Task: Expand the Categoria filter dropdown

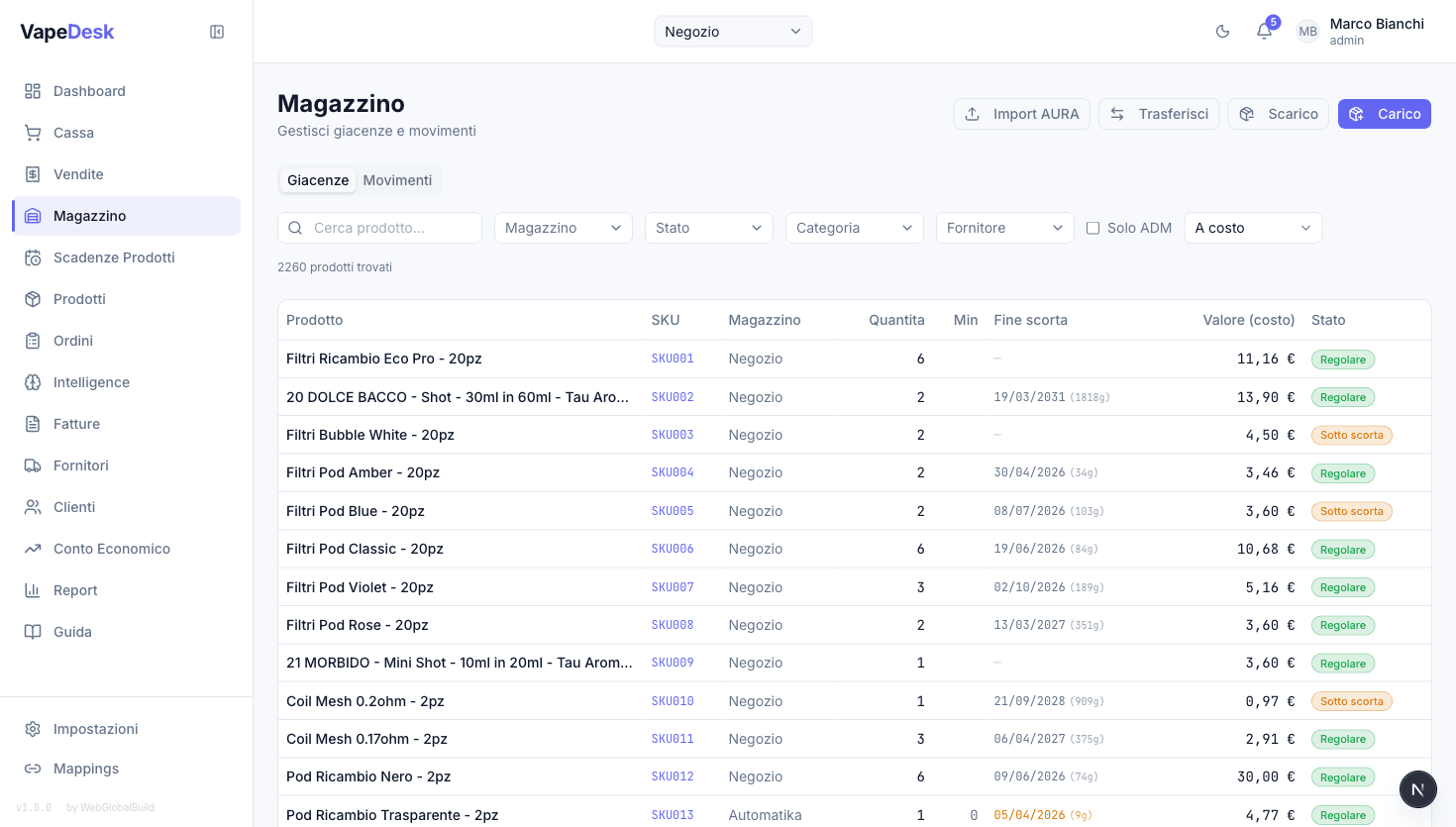Action: click(x=854, y=228)
